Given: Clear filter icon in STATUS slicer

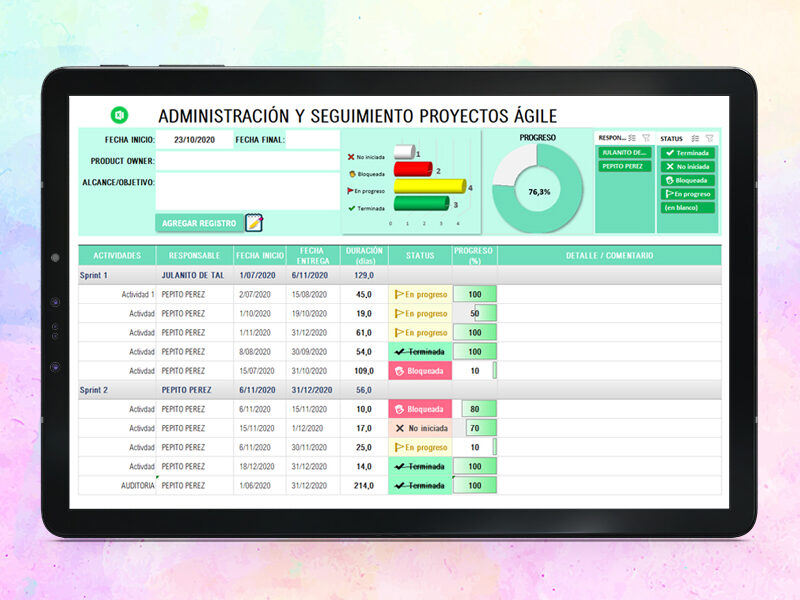Looking at the screenshot, I should (x=709, y=138).
